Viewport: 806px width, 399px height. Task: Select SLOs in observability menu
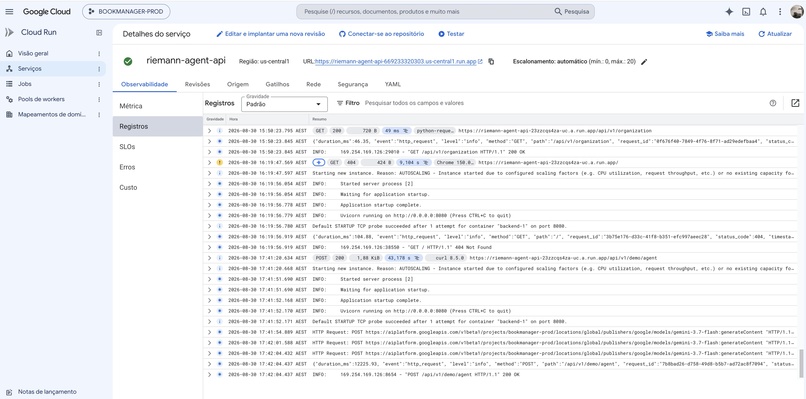click(158, 147)
